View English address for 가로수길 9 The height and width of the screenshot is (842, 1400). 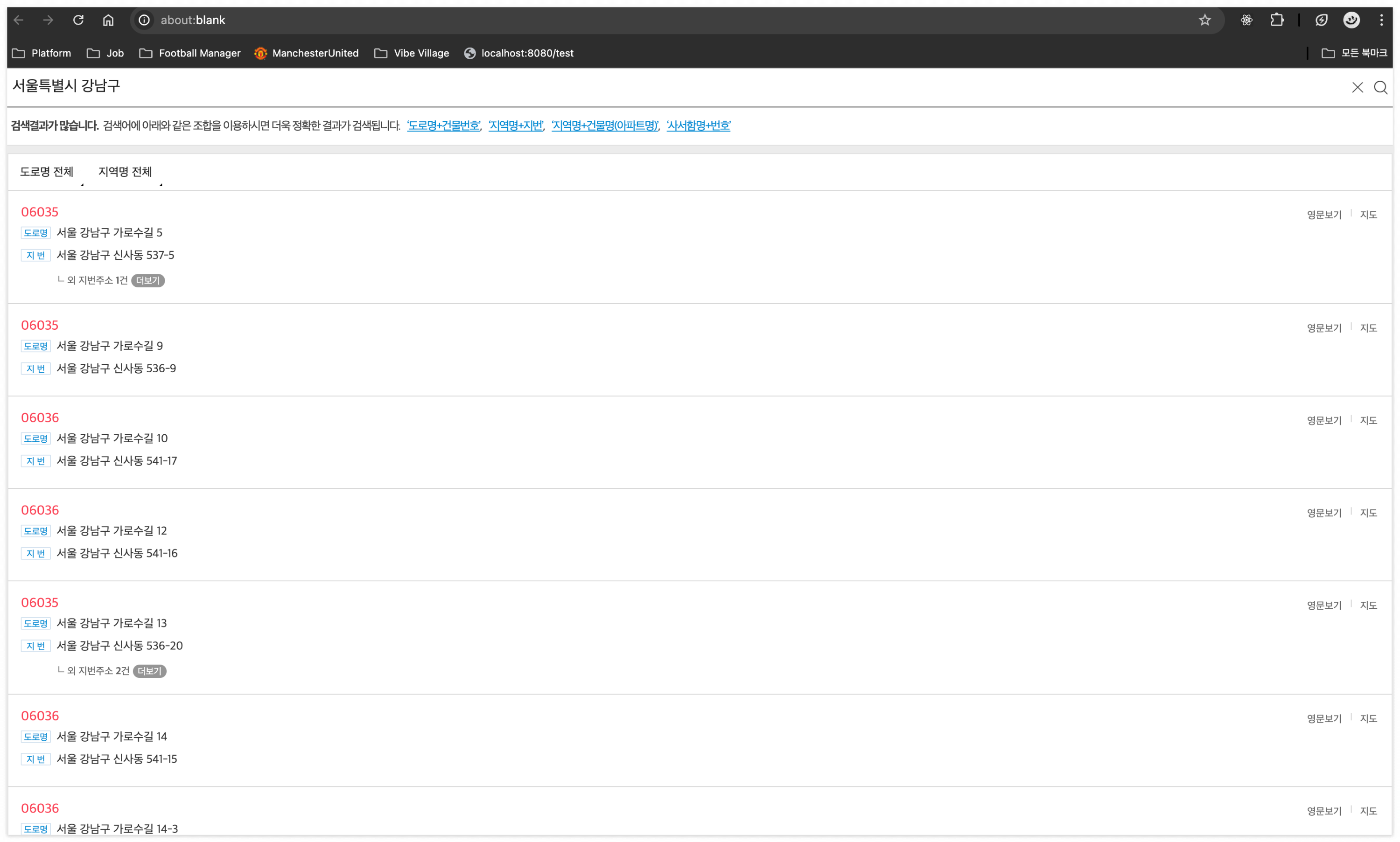tap(1323, 328)
